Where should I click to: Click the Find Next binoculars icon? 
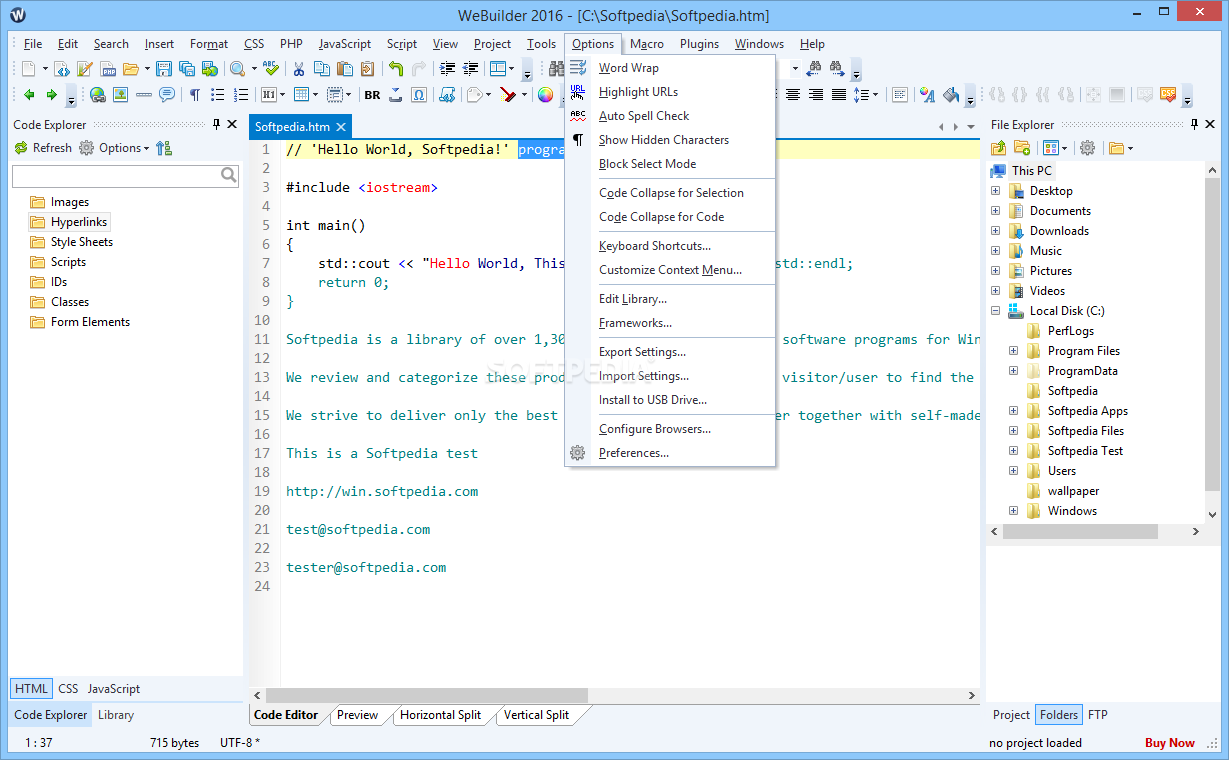(x=836, y=69)
